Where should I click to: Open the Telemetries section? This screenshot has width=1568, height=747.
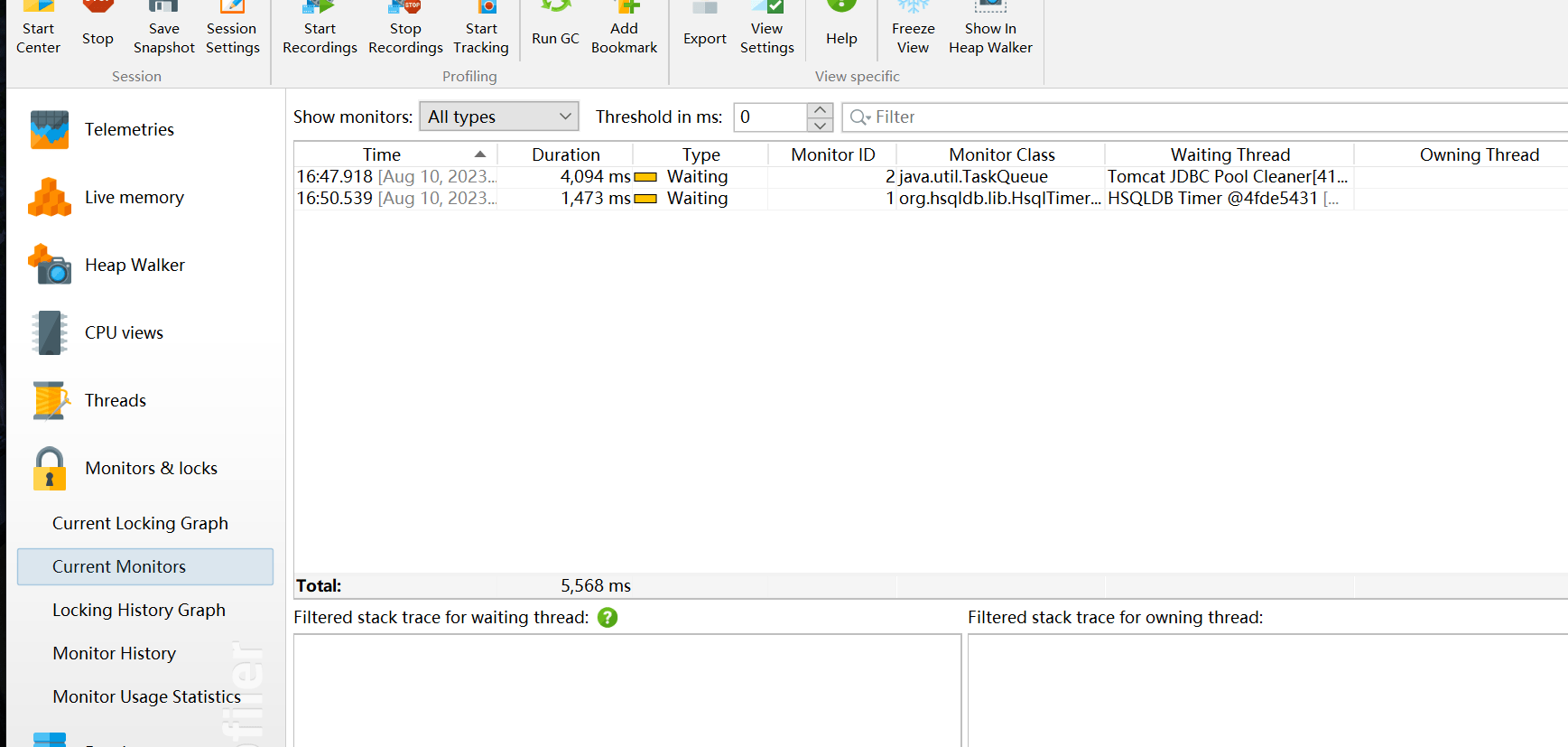coord(129,130)
